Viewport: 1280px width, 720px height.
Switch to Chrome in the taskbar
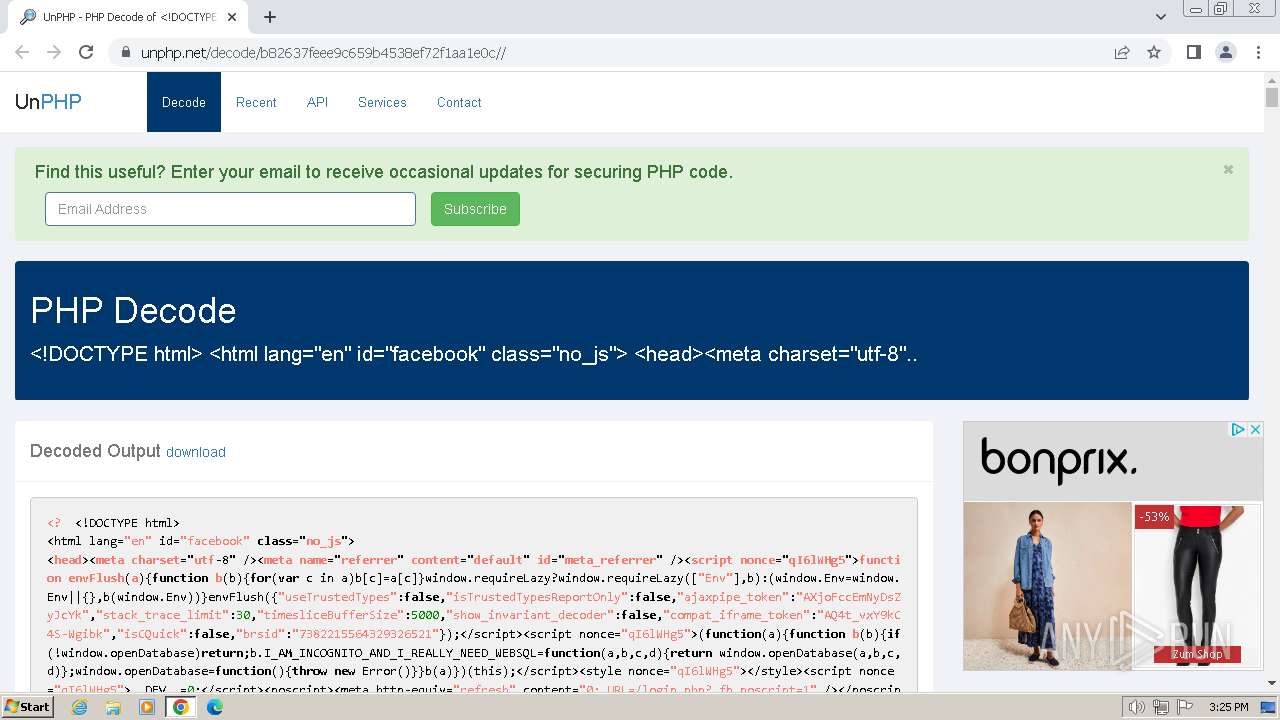coord(181,707)
